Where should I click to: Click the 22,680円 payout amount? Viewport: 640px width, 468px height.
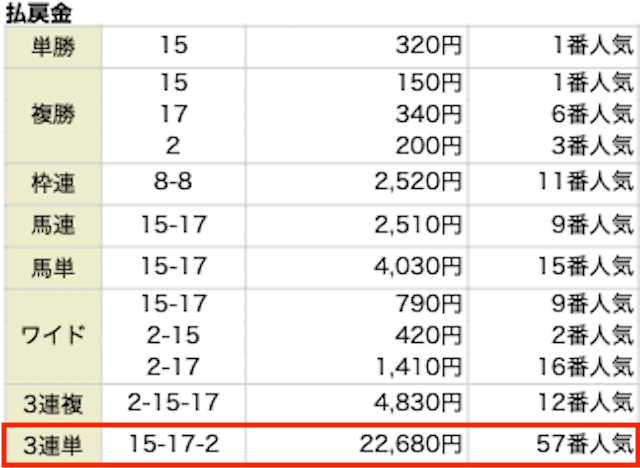(410, 445)
